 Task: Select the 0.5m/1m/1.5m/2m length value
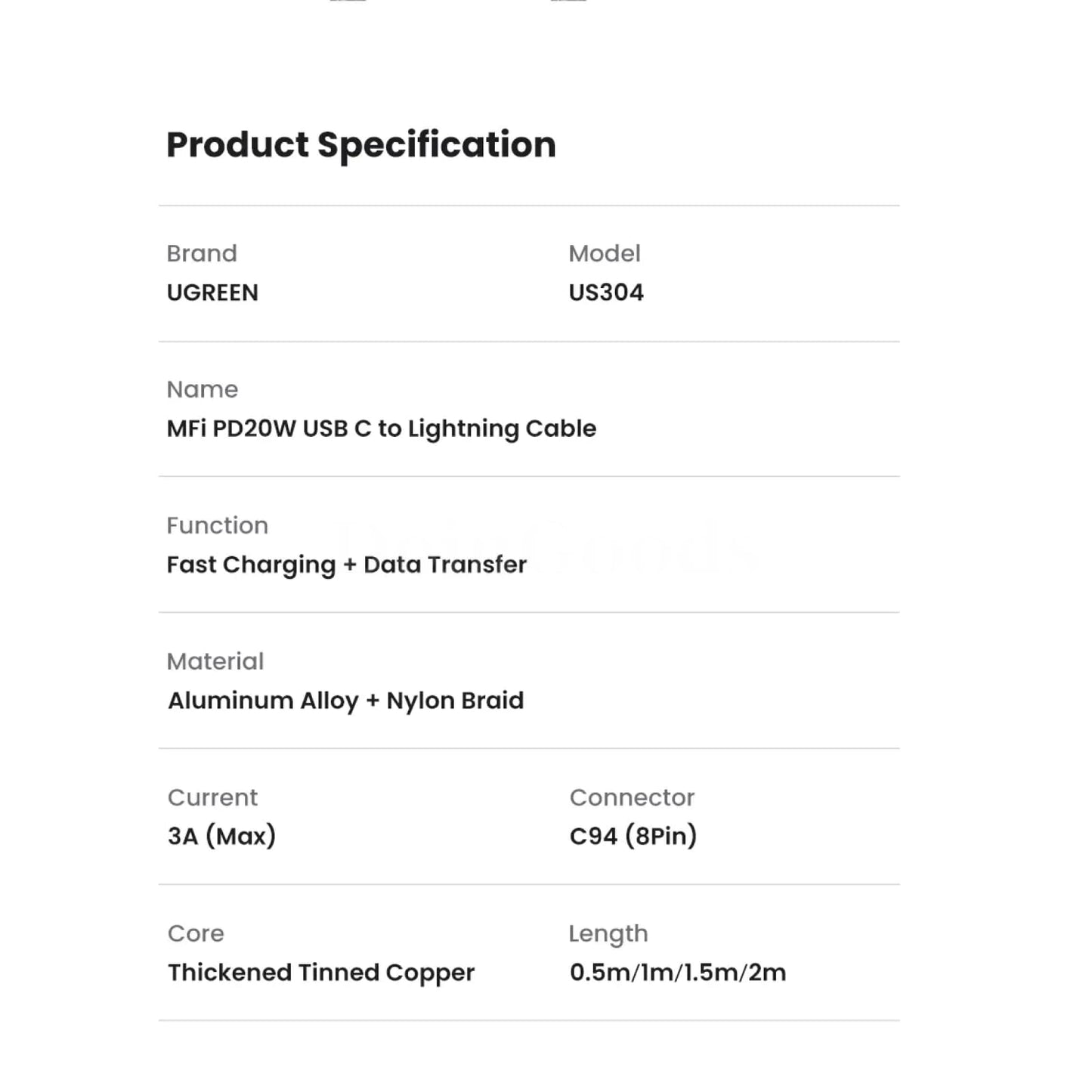(x=677, y=973)
